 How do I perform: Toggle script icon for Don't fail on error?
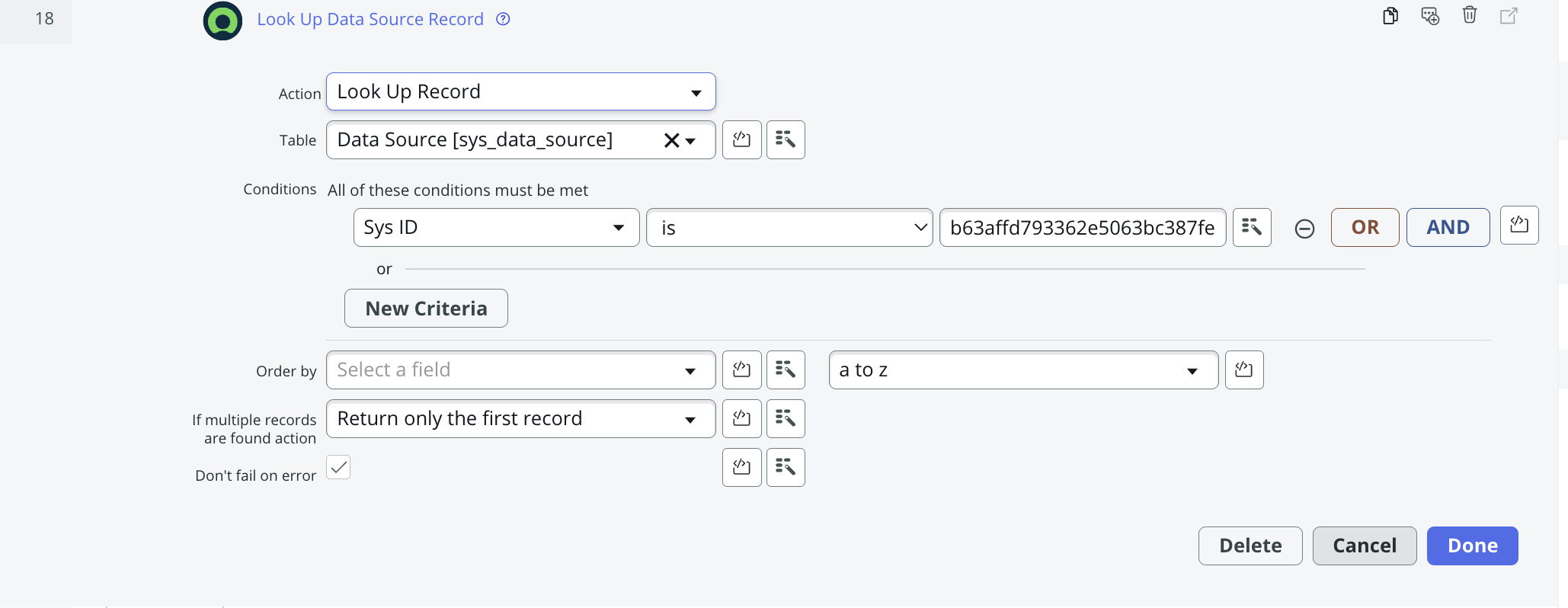[741, 467]
